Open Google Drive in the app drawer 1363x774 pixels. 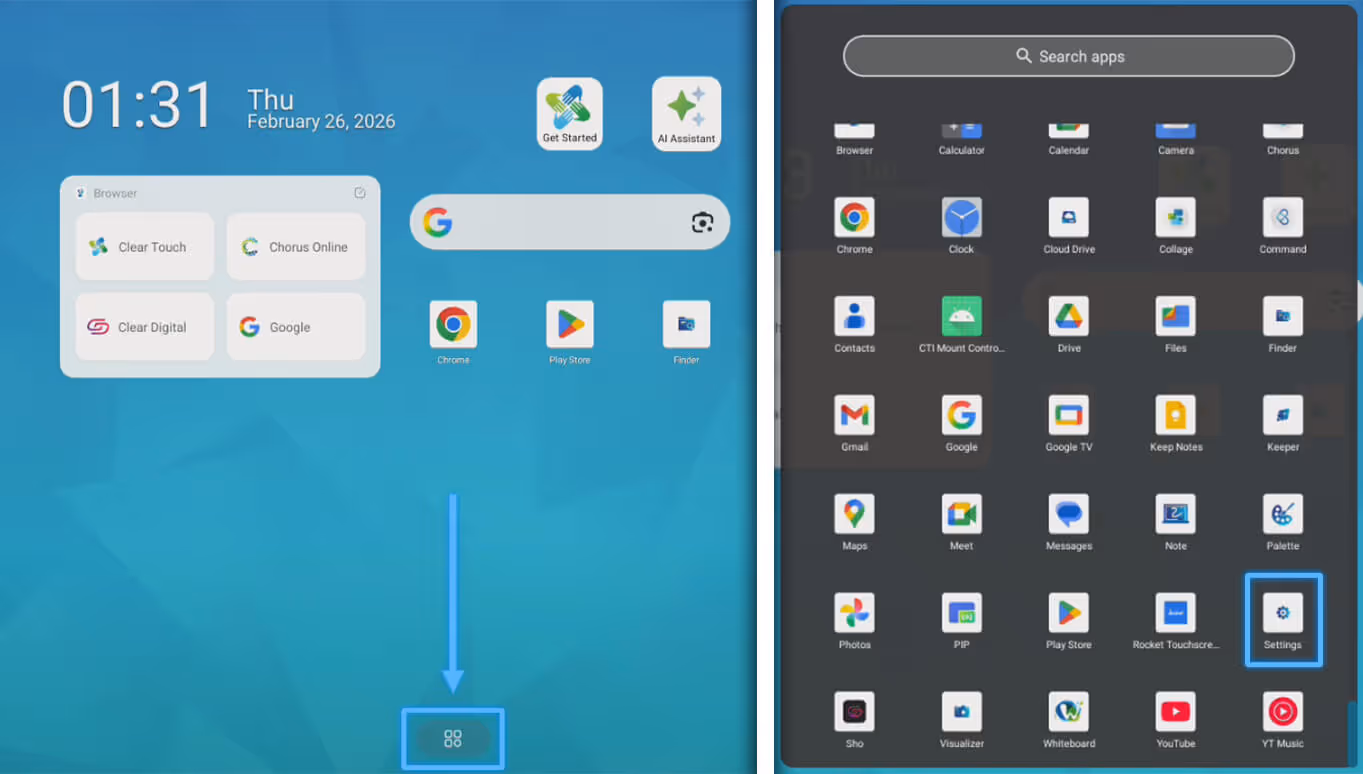(1069, 325)
